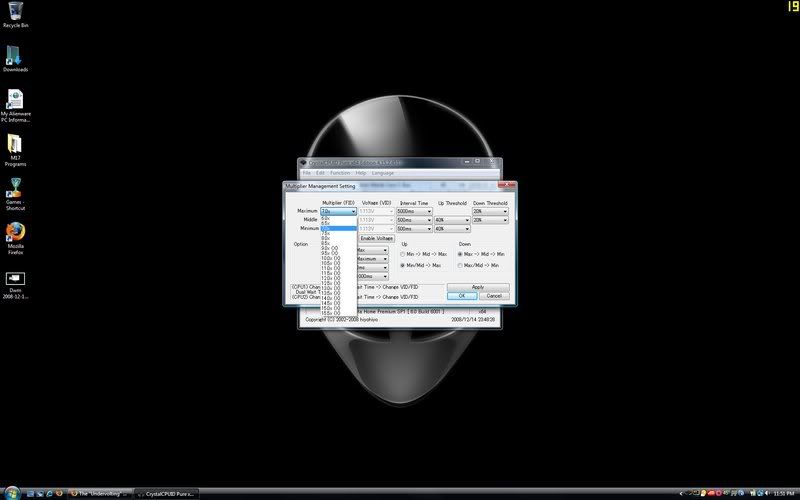Open the Option dropdown showing Maximum

(372, 259)
